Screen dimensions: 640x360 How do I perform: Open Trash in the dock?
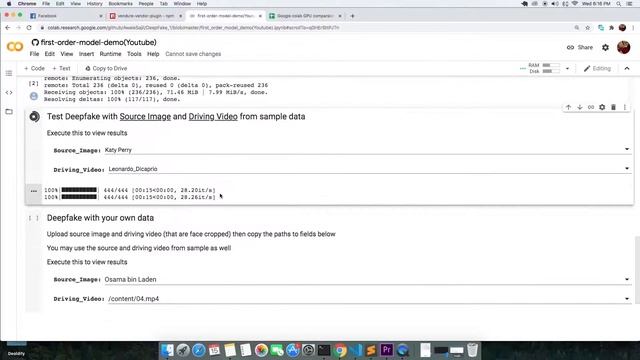472,350
